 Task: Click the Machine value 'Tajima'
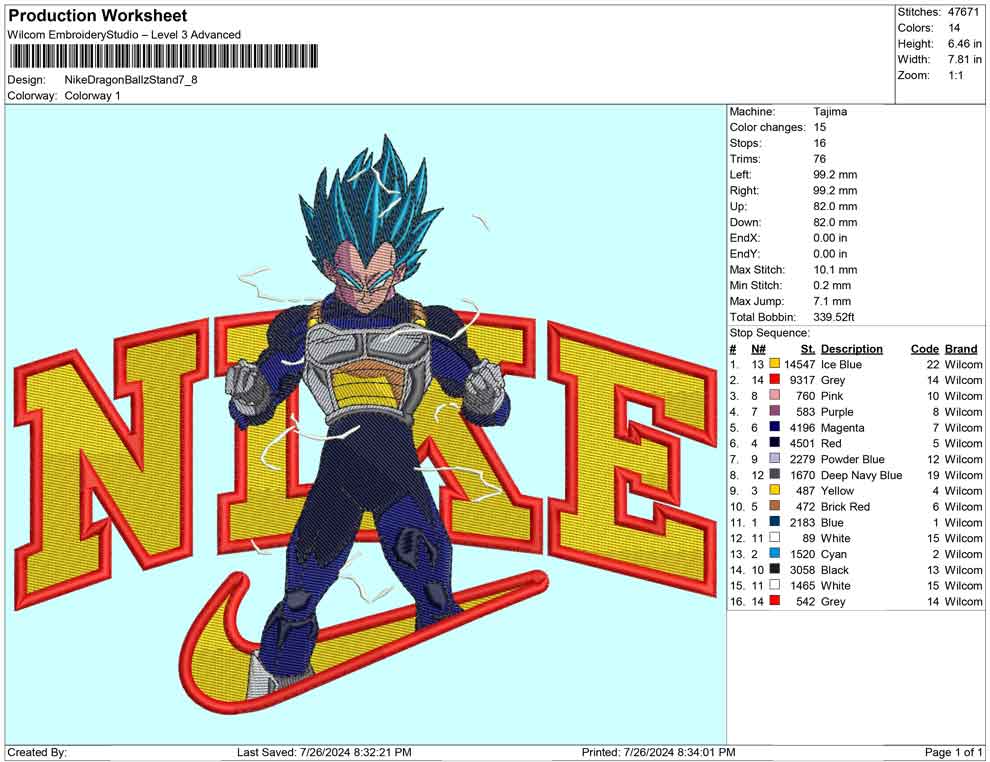point(830,112)
